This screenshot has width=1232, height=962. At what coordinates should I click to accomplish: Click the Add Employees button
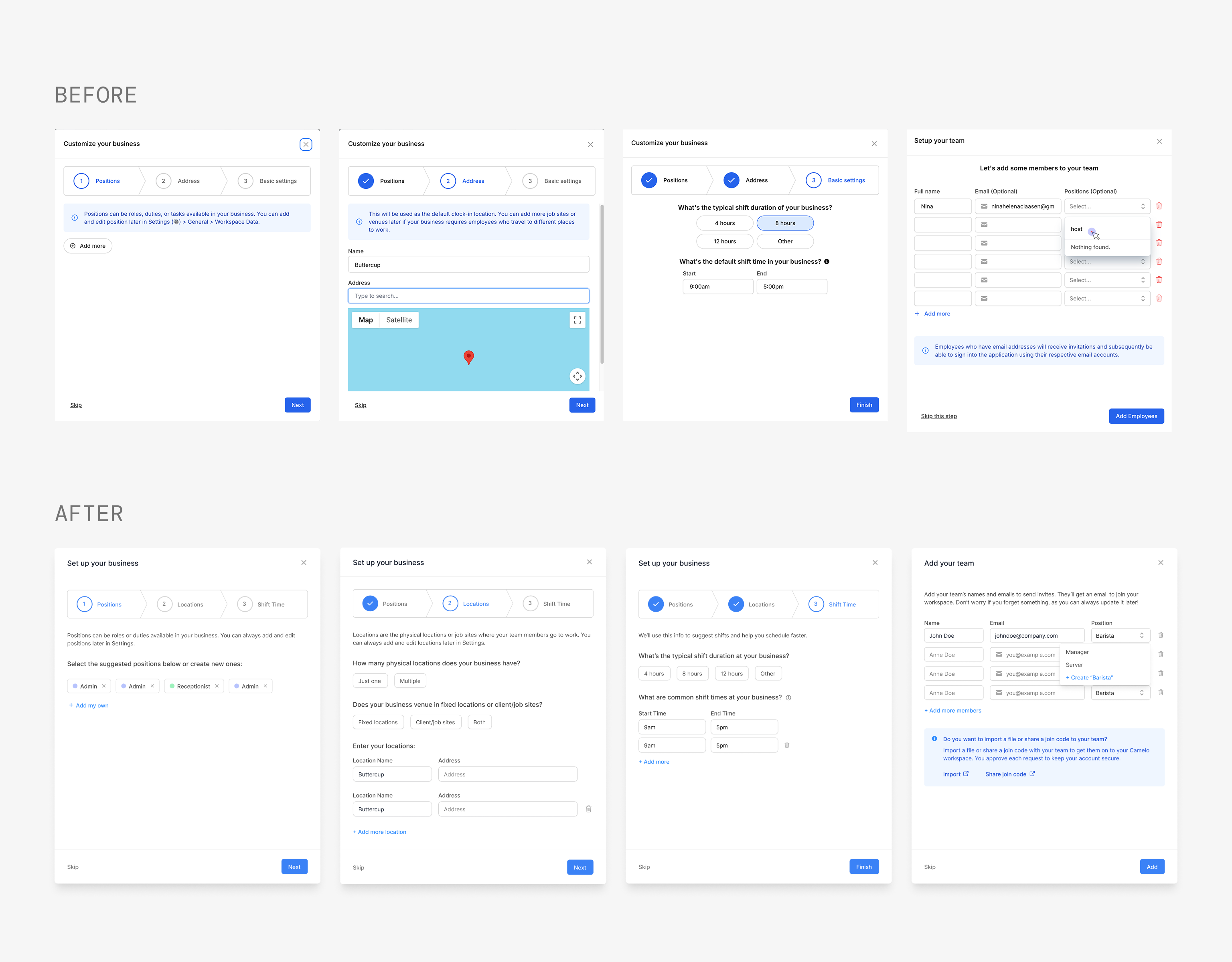[1136, 416]
